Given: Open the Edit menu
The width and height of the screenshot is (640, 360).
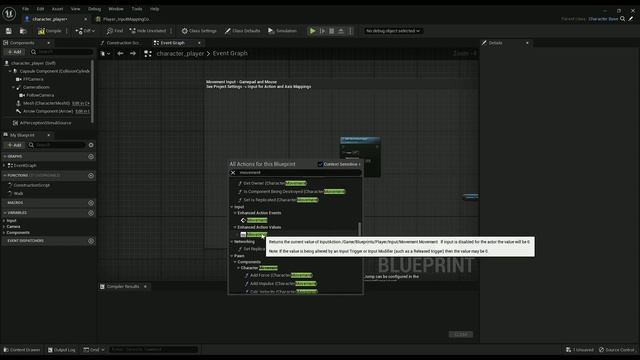Looking at the screenshot, I should (x=40, y=9).
